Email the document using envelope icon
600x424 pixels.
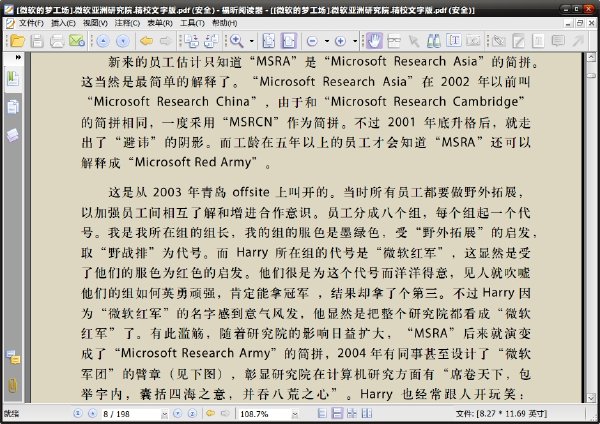point(77,41)
